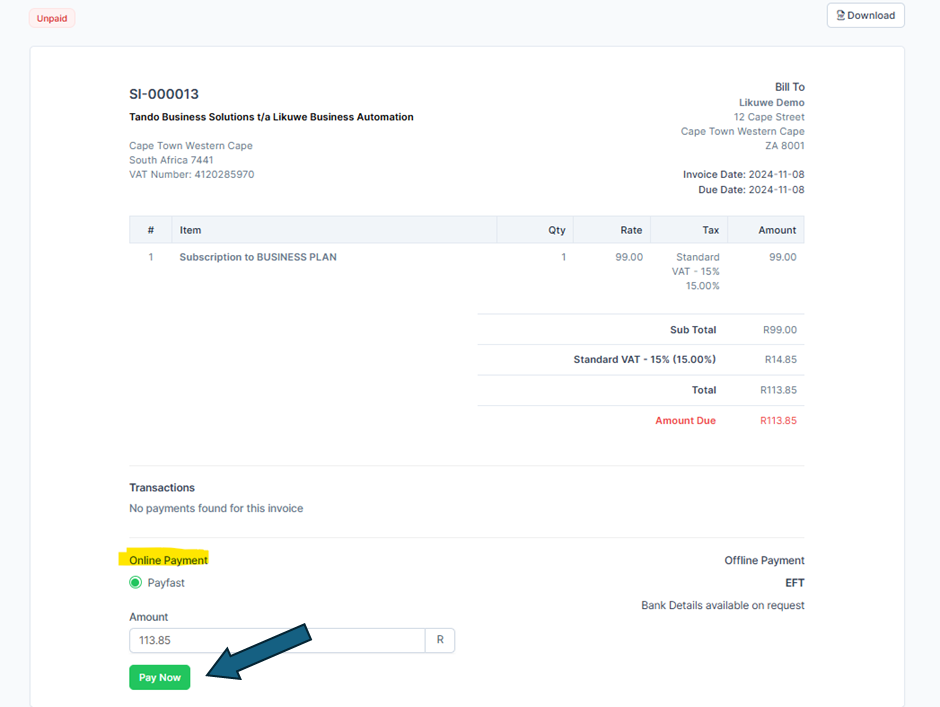This screenshot has height=707, width=940.
Task: Click the document icon in Download button
Action: [x=841, y=15]
